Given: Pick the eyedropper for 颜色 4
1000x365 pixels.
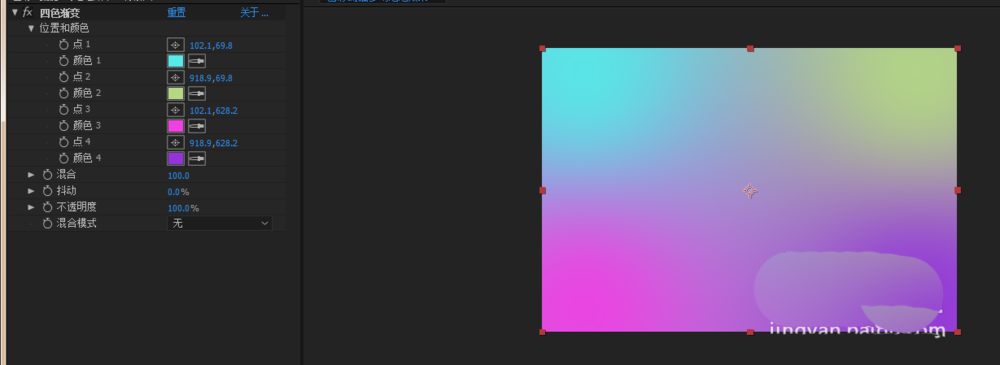Looking at the screenshot, I should pyautogui.click(x=197, y=158).
